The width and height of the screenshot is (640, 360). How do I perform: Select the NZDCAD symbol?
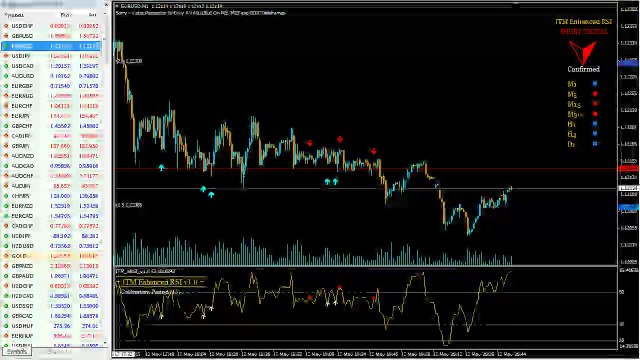(22, 296)
